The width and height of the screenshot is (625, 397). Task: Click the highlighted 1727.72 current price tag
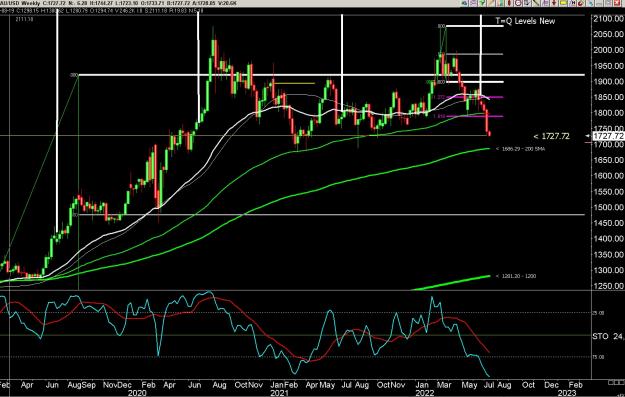point(608,136)
